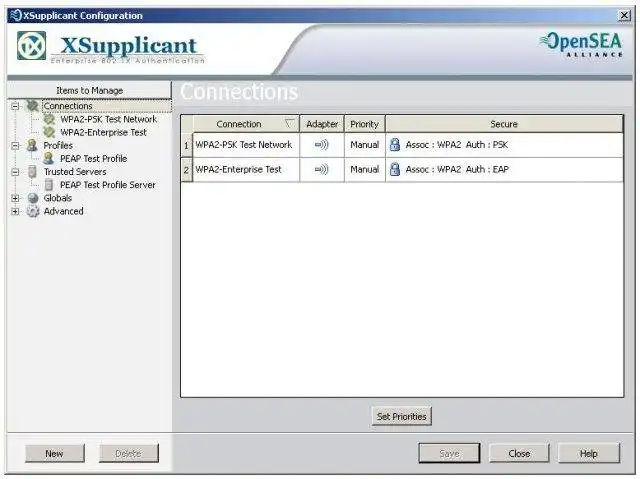Click the lock icon in the PSK row
Image resolution: width=640 pixels, height=479 pixels.
(x=395, y=144)
